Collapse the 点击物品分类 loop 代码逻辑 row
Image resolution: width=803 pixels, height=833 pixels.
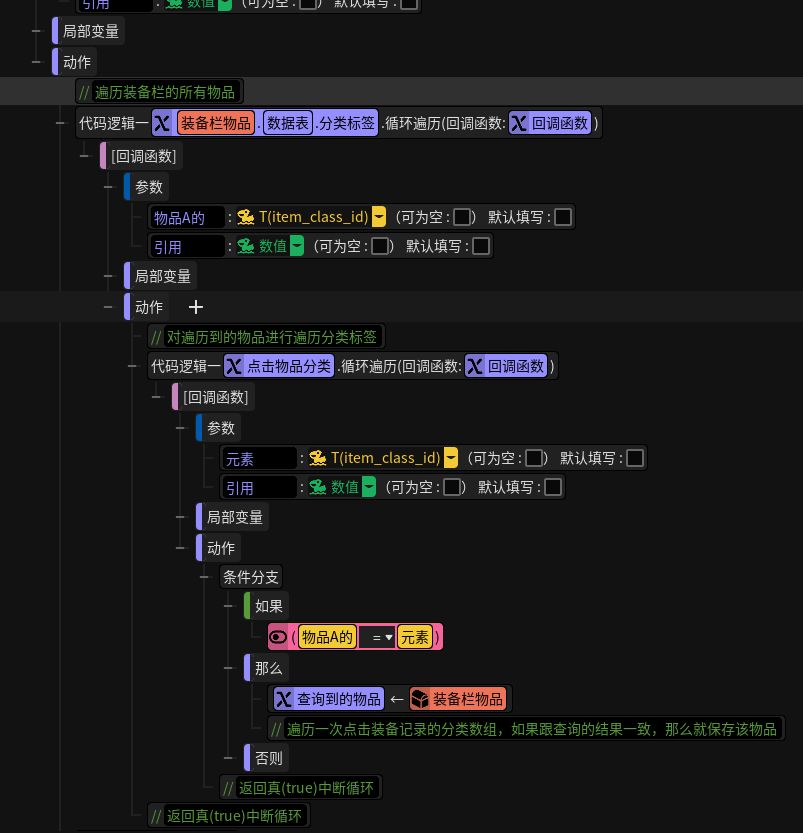coord(132,366)
